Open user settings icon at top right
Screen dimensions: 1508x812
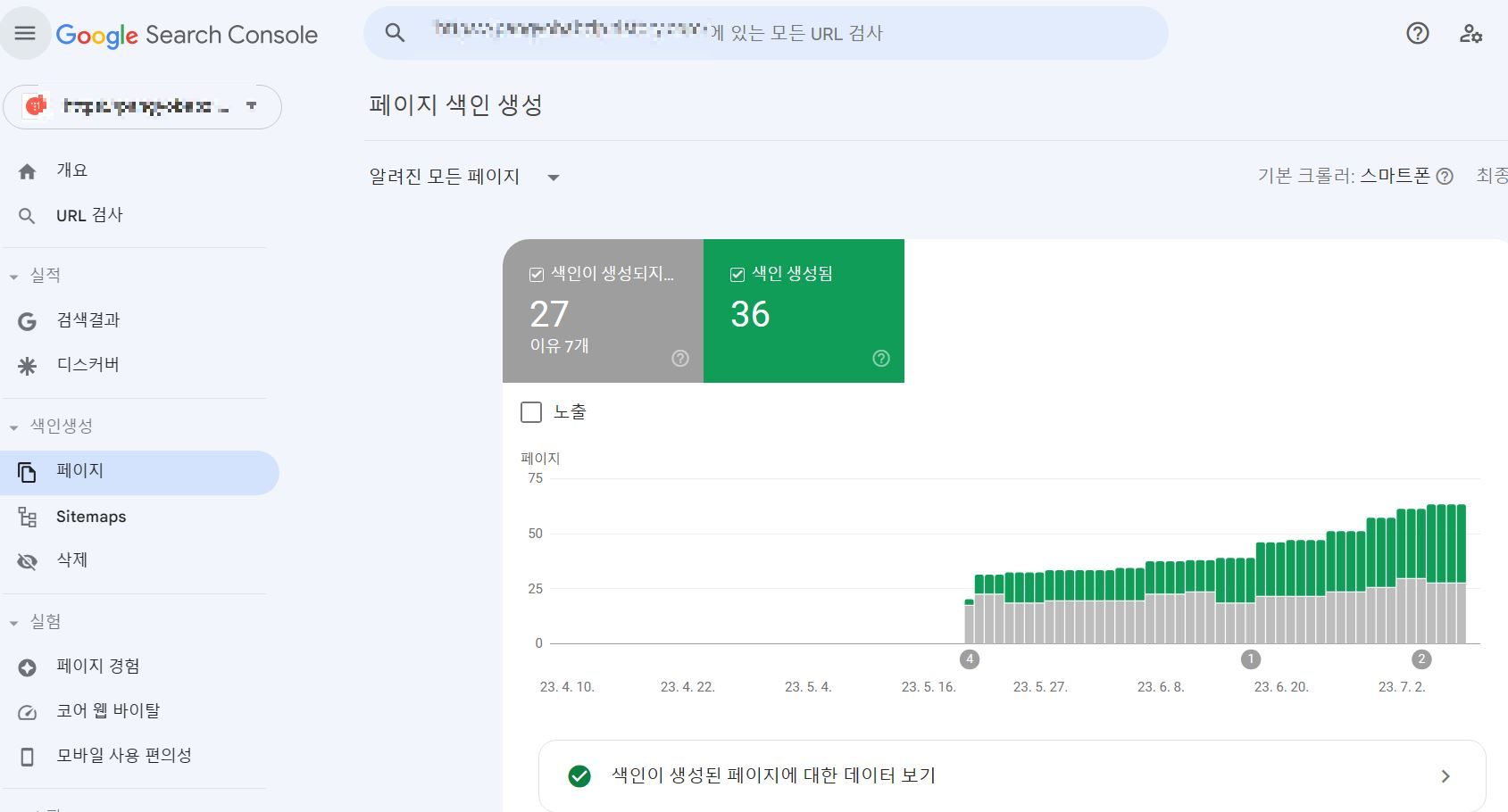(1471, 34)
